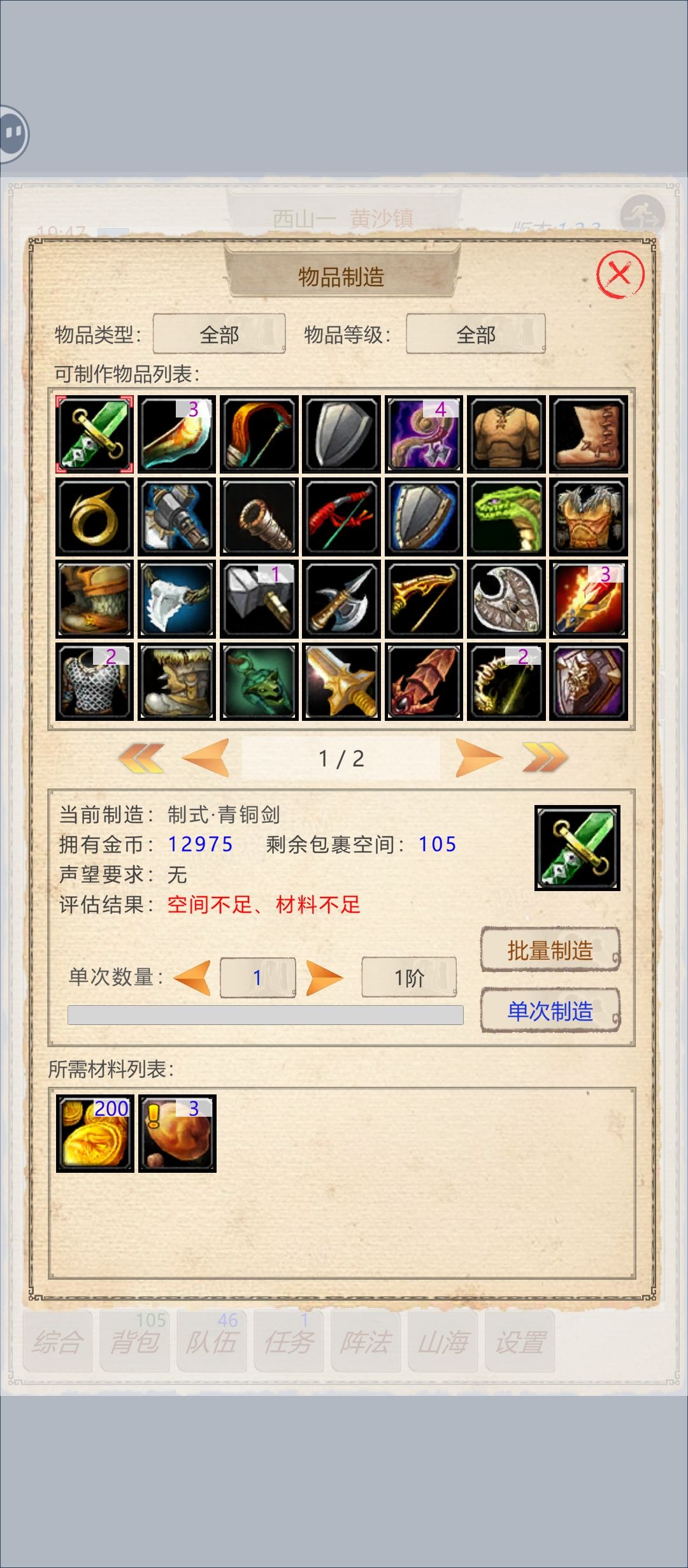
Task: Open the 物品类型 全部 dropdown
Action: click(219, 333)
